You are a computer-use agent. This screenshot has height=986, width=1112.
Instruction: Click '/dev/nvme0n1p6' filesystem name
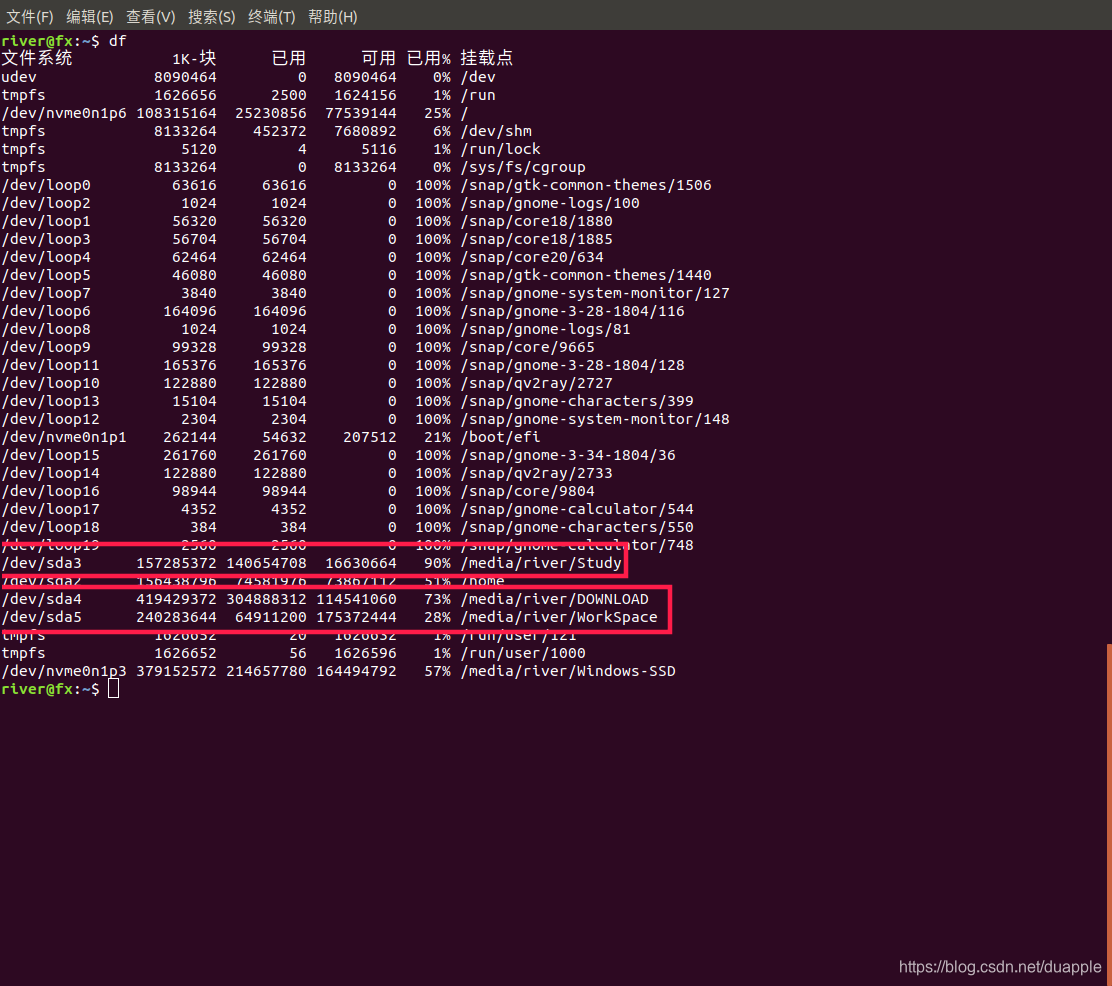[x=64, y=113]
